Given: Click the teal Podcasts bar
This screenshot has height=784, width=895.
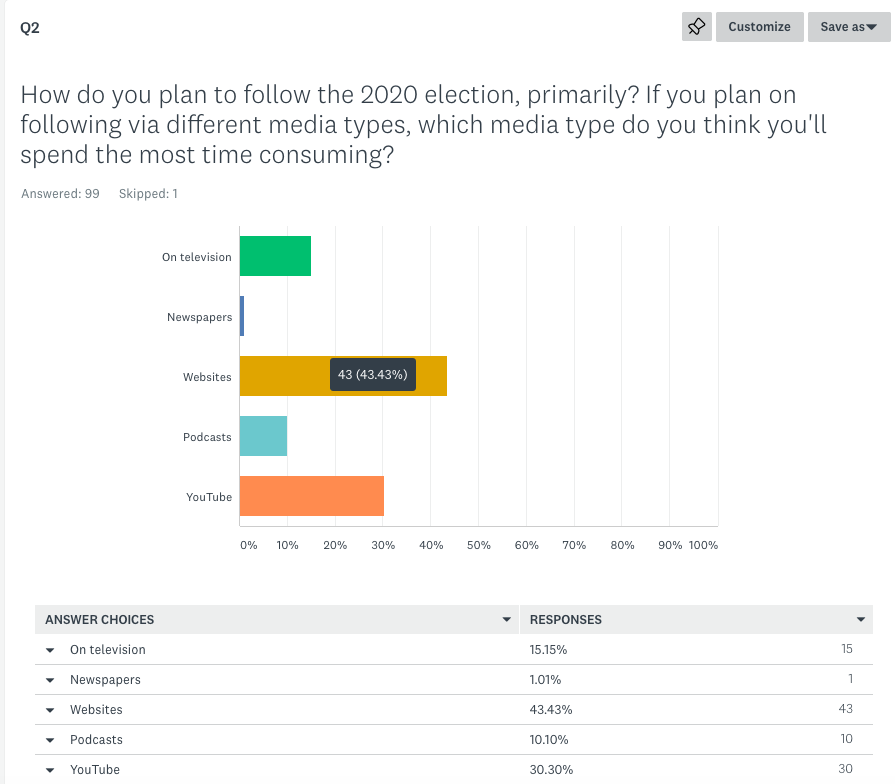Looking at the screenshot, I should point(263,436).
